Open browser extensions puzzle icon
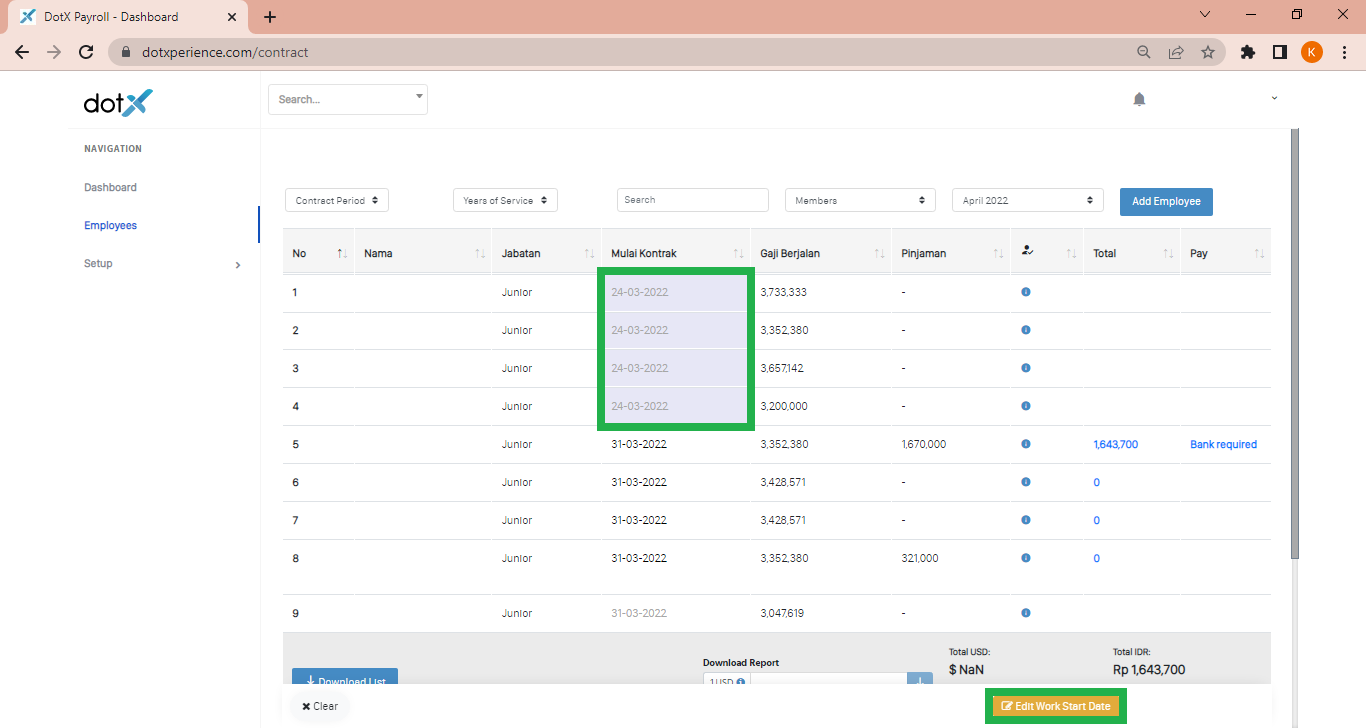The height and width of the screenshot is (728, 1366). (x=1247, y=52)
